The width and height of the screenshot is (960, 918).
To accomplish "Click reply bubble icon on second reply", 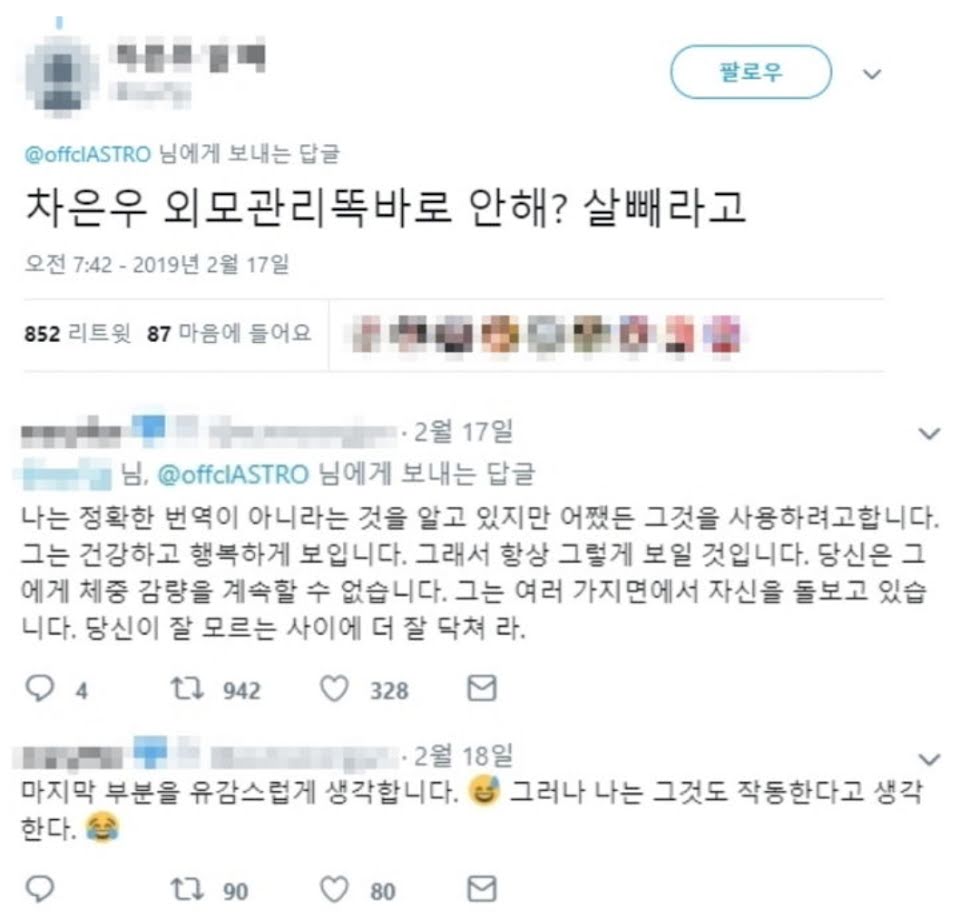I will pos(40,889).
